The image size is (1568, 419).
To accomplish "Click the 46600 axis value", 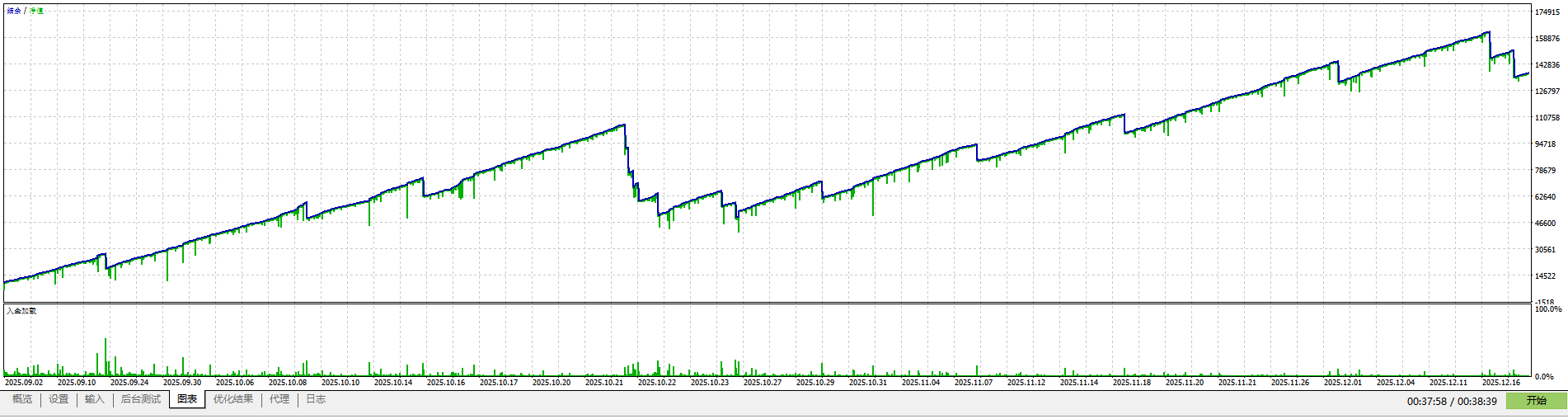I will (1545, 224).
